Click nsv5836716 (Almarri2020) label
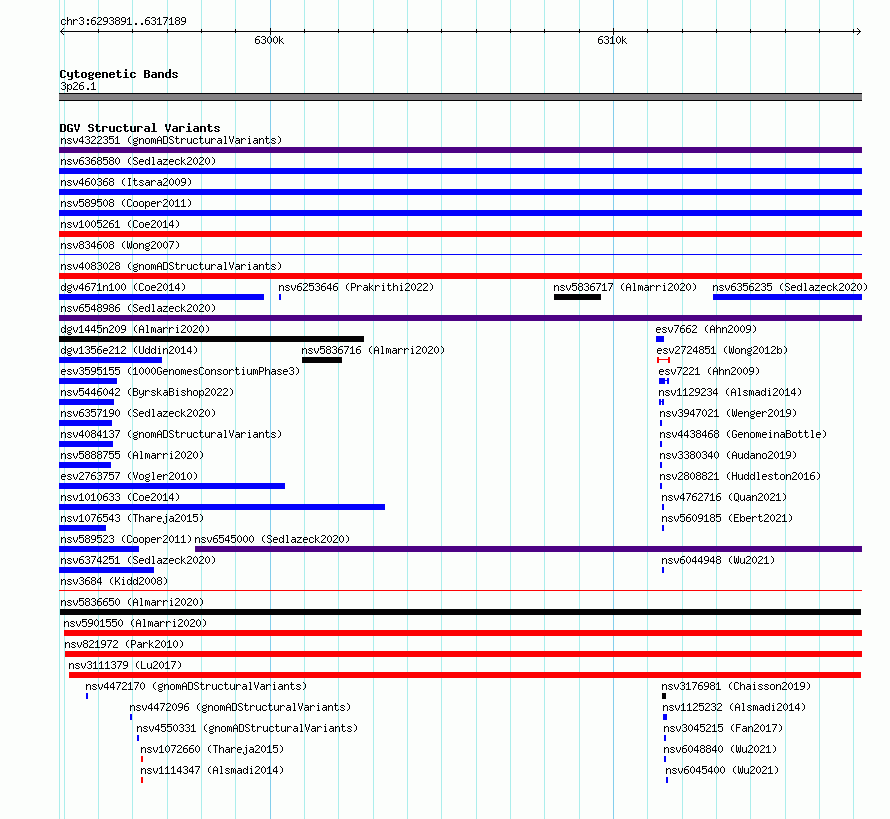 pos(373,350)
